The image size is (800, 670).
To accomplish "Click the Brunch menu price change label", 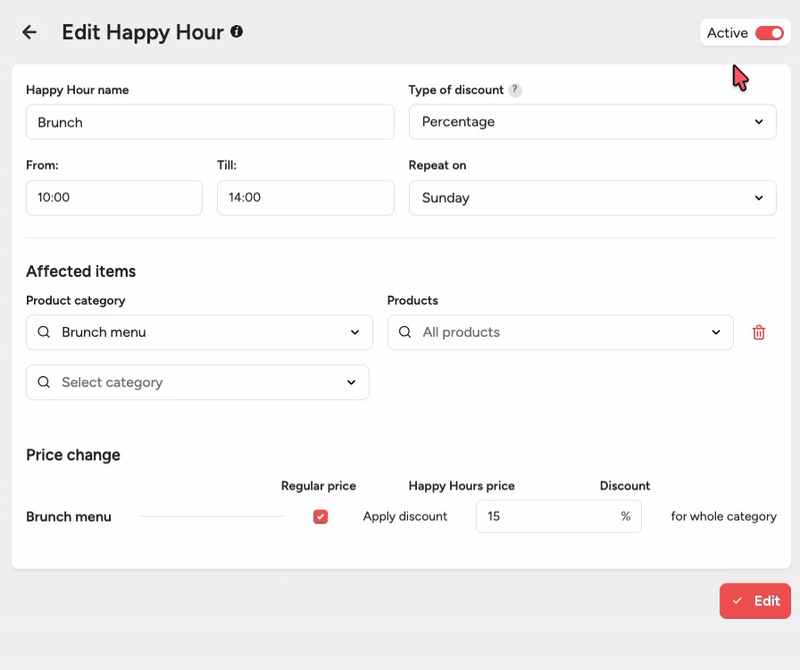I will coord(69,517).
